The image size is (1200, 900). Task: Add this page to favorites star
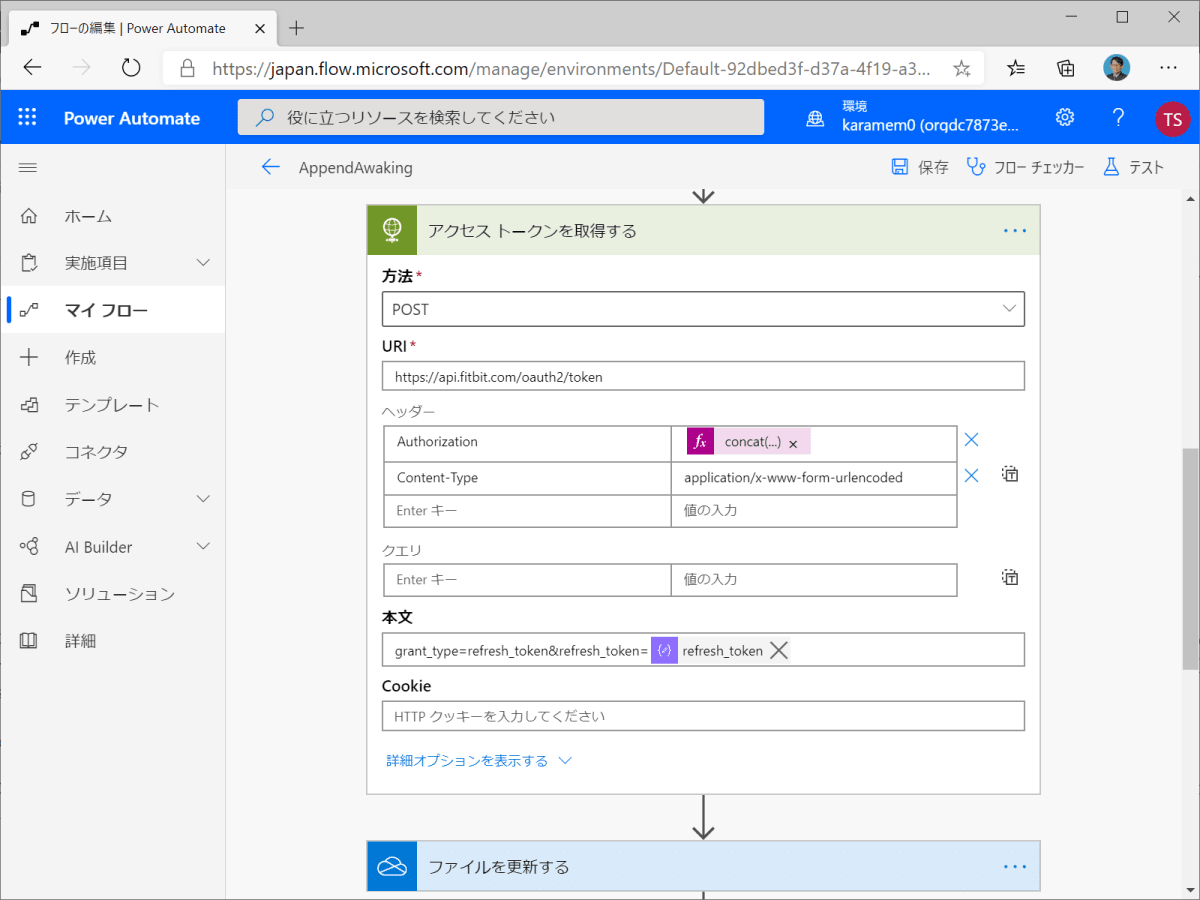961,68
